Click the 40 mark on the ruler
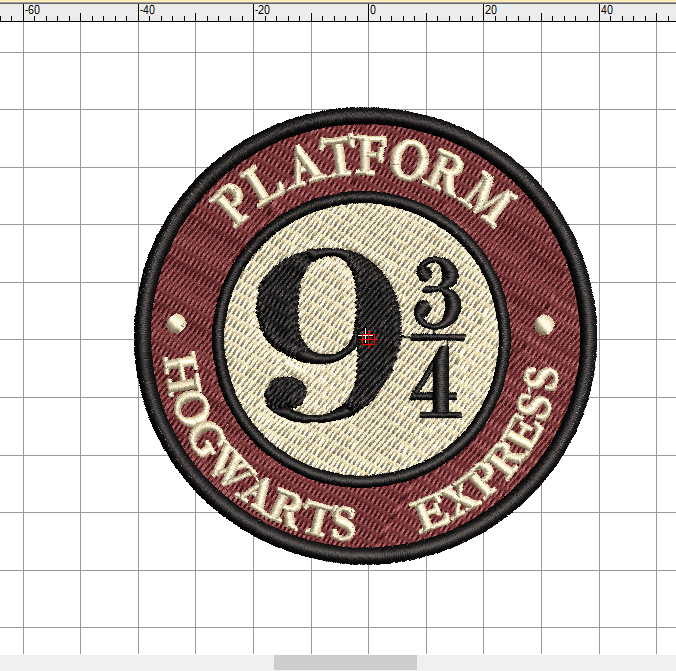676x671 pixels. [607, 10]
